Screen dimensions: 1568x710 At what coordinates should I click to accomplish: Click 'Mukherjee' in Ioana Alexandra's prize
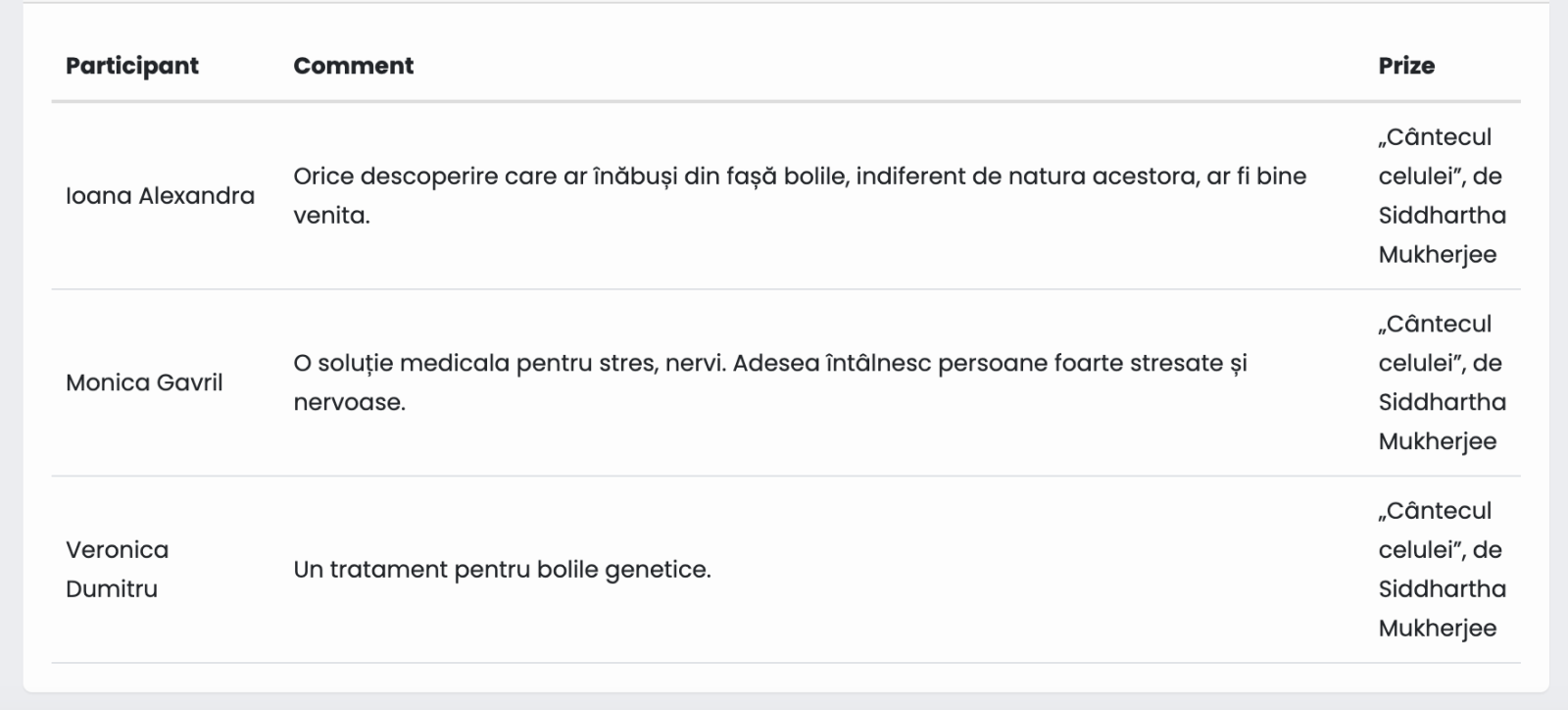pos(1437,255)
